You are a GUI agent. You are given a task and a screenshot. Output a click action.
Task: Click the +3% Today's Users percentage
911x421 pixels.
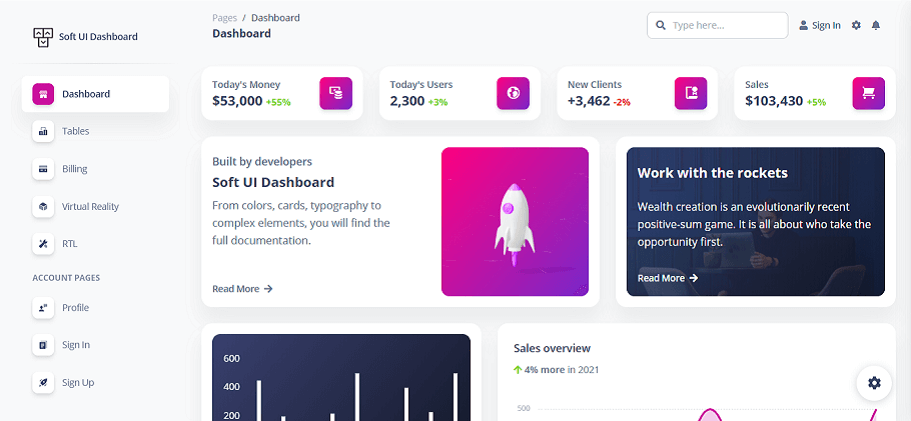[x=438, y=102]
